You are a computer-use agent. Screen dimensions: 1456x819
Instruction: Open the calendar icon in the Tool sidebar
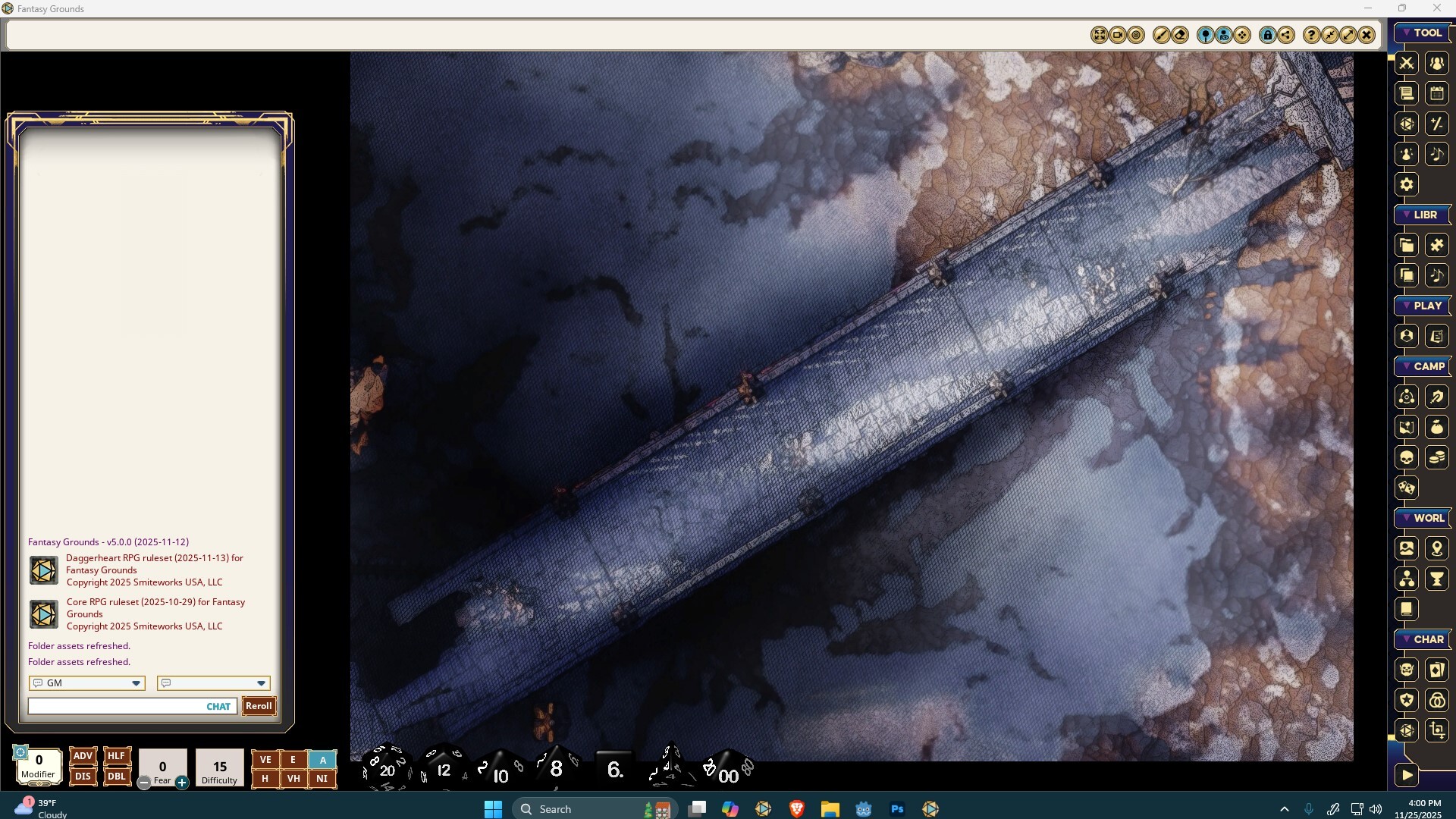[1437, 93]
